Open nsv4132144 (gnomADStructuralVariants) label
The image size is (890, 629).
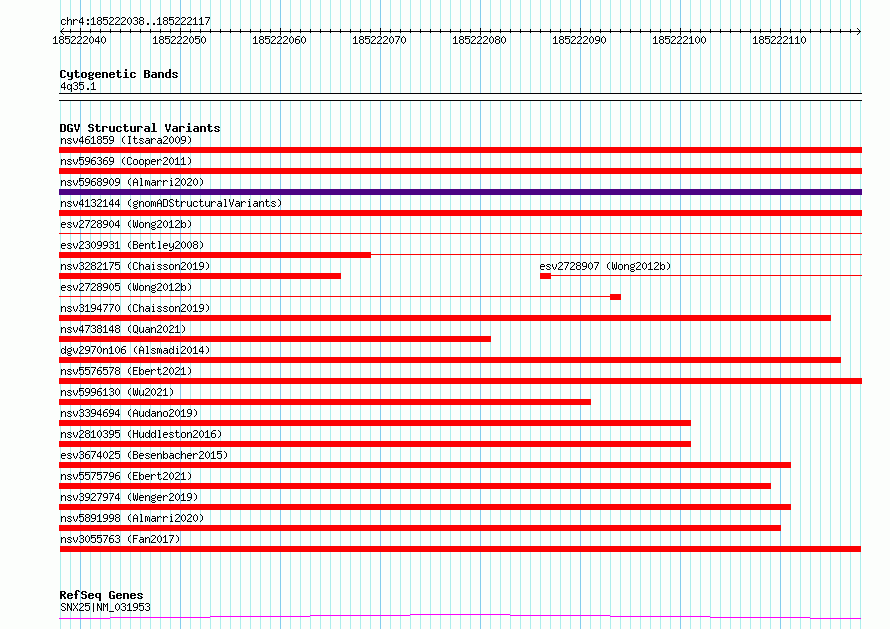click(x=171, y=203)
